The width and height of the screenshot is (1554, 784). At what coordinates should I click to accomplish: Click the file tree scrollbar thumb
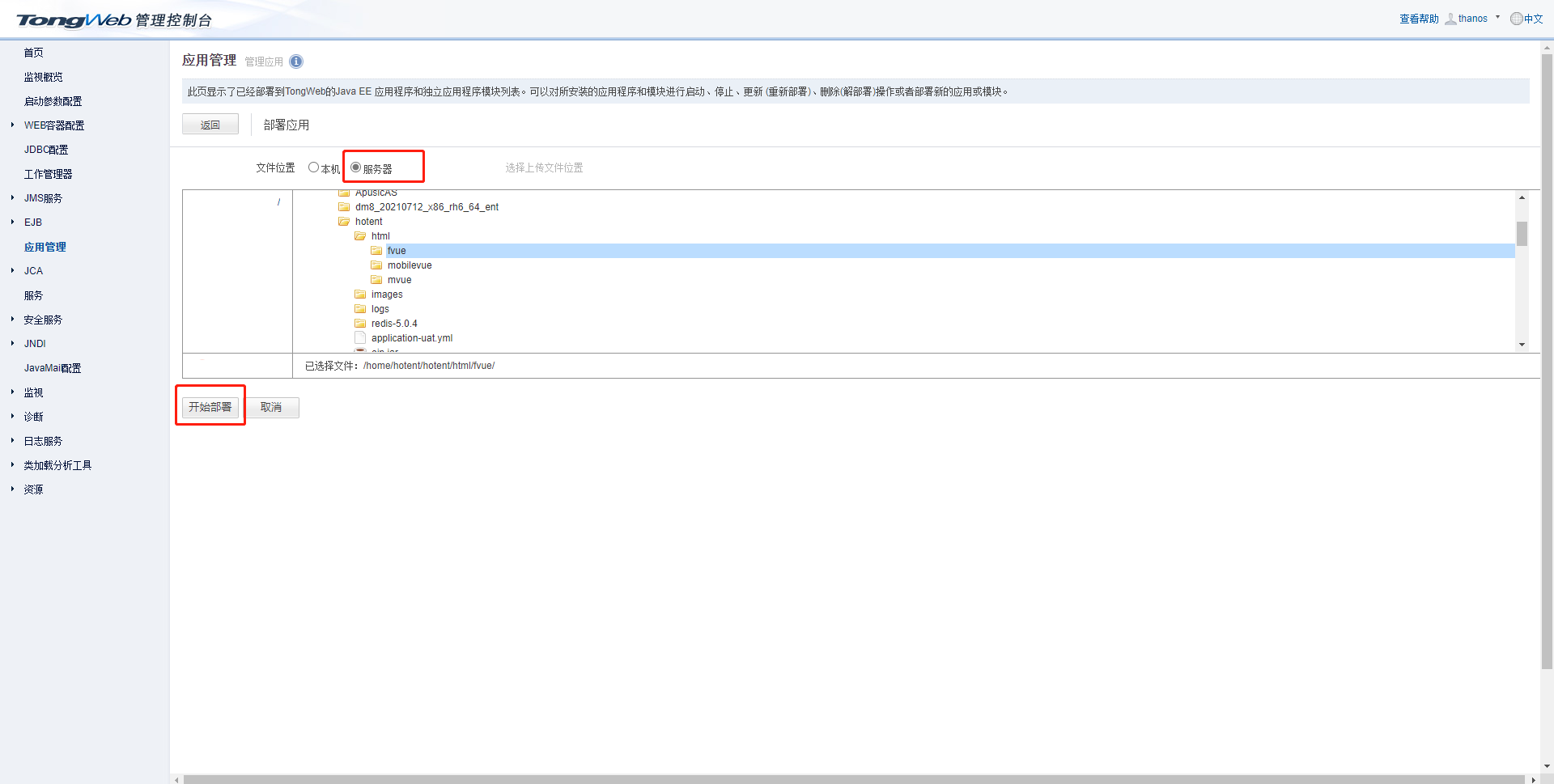point(1522,233)
